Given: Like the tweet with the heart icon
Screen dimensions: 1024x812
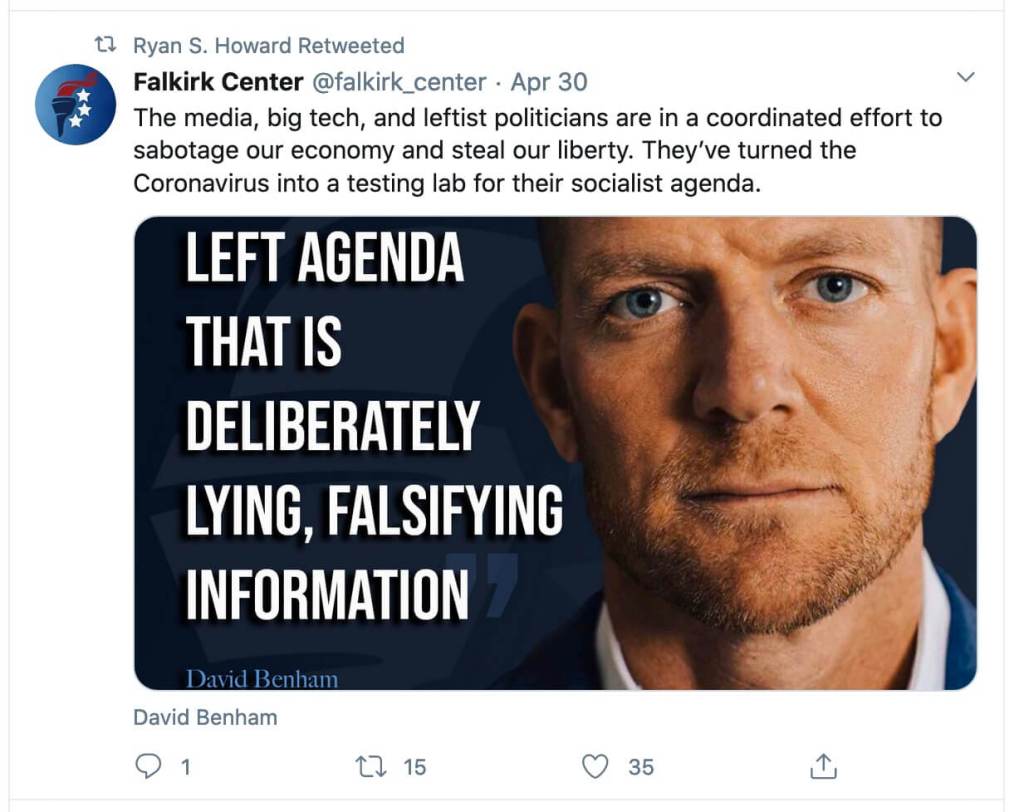Looking at the screenshot, I should 595,766.
